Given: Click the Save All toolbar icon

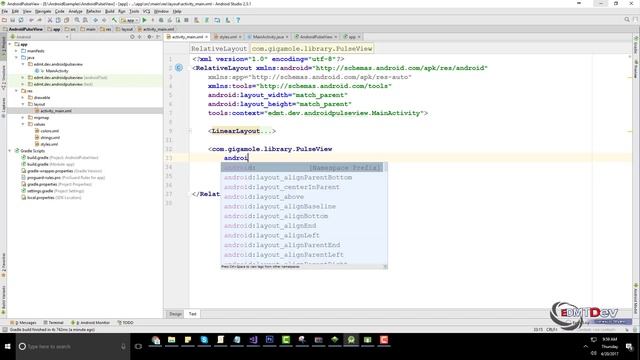Looking at the screenshot, I should pos(13,20).
